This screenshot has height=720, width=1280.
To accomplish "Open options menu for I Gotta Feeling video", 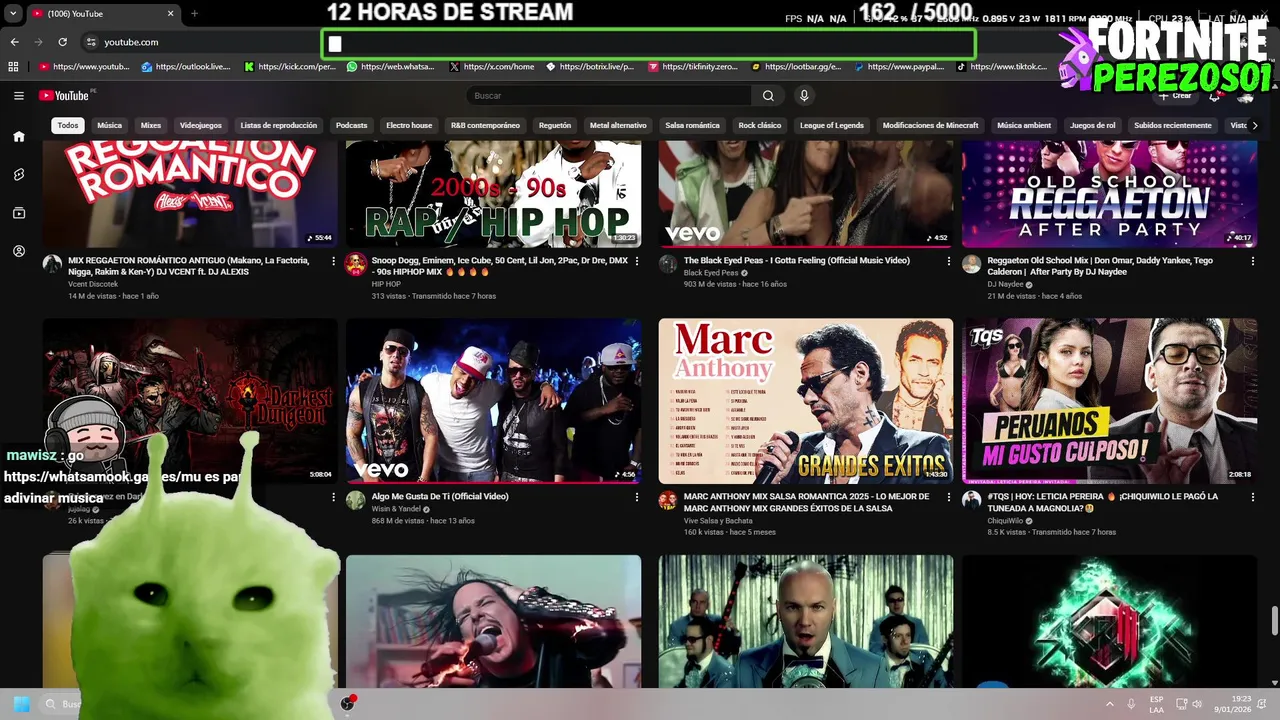I will 949,261.
